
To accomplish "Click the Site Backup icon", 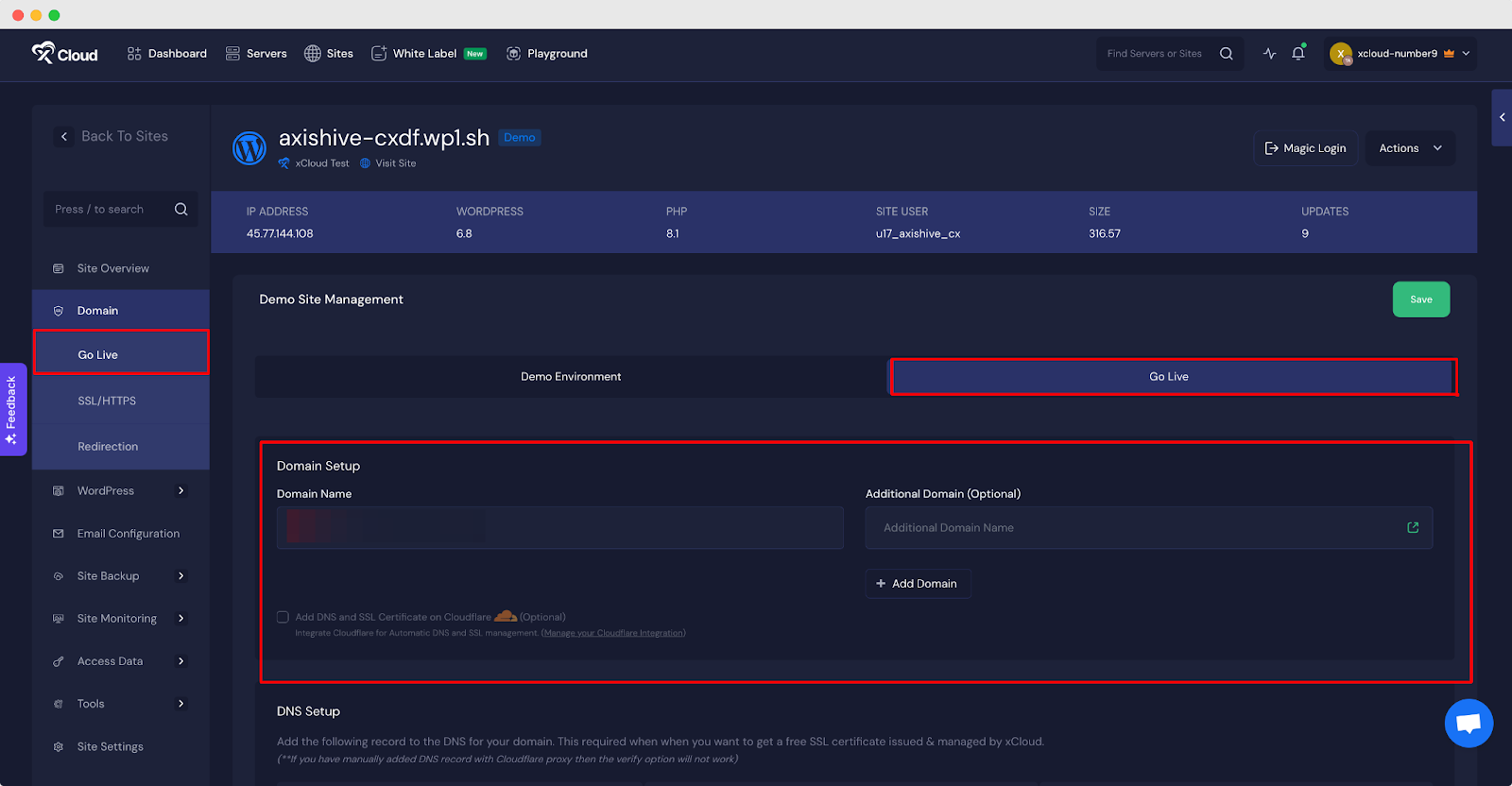I will [x=59, y=576].
